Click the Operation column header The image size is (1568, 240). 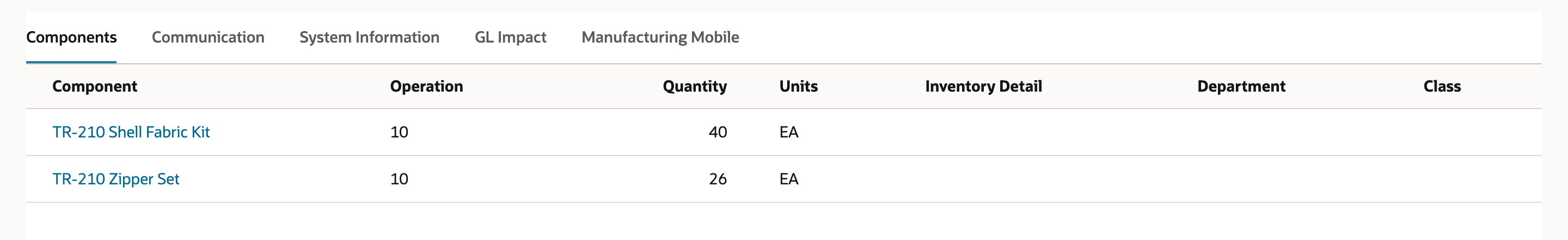point(426,87)
